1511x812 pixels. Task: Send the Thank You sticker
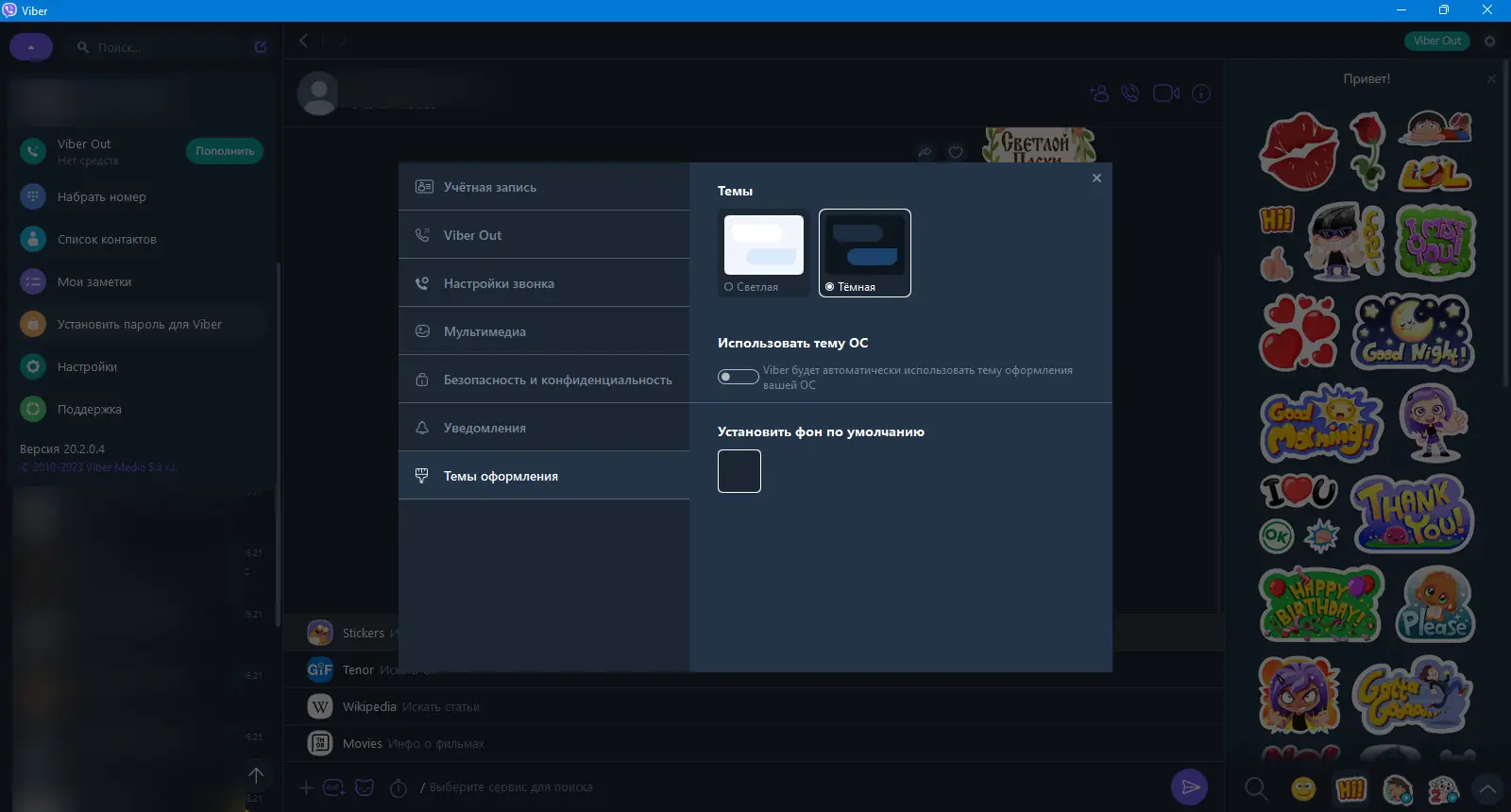[x=1412, y=515]
